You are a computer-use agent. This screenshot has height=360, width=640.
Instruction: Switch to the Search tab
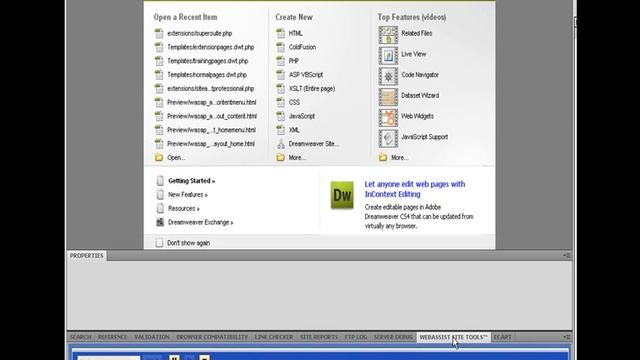80,337
